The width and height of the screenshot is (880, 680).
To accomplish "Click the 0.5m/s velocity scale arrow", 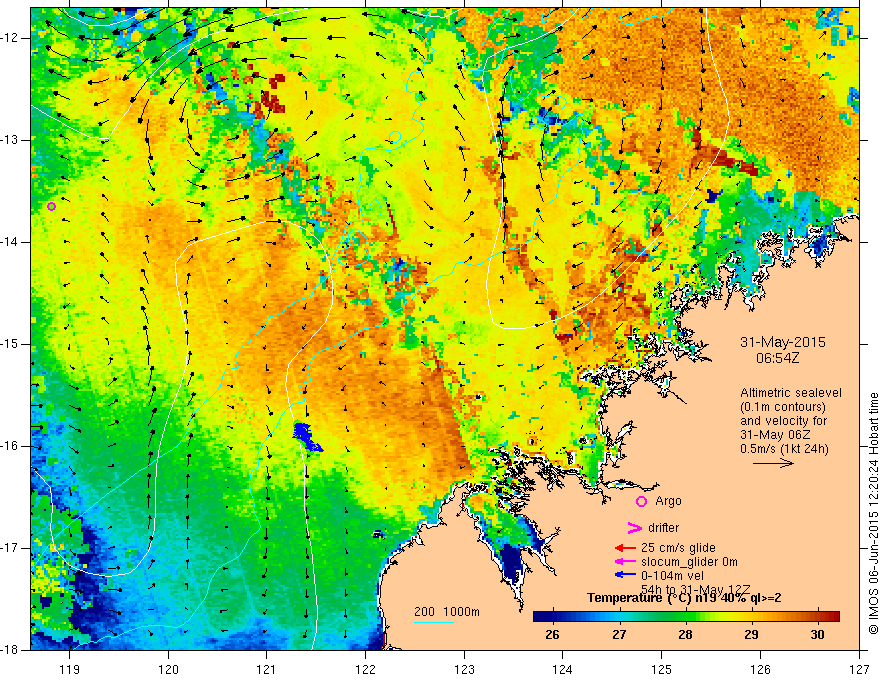I will point(773,463).
